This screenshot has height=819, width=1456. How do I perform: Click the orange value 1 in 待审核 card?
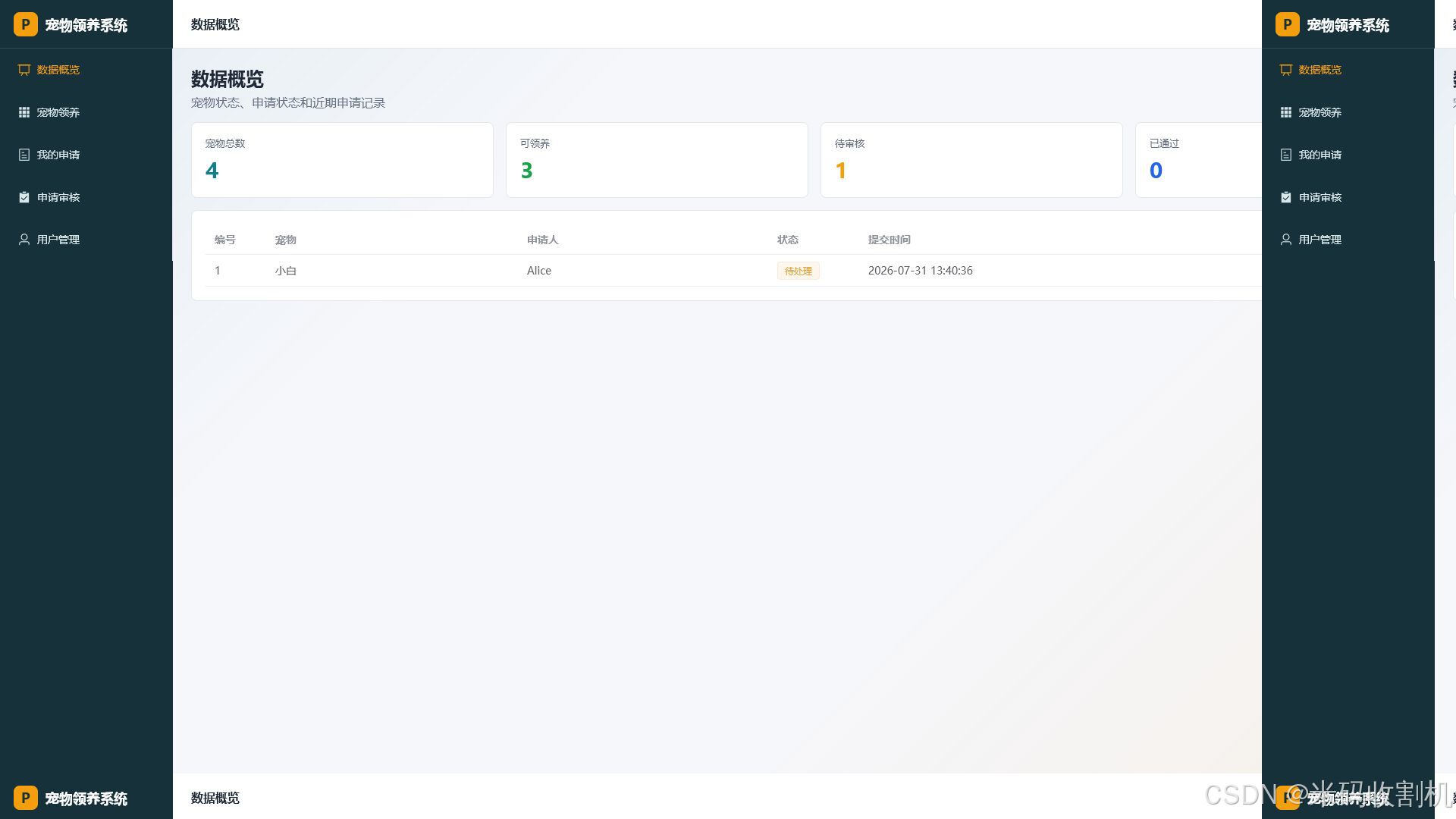pos(841,171)
